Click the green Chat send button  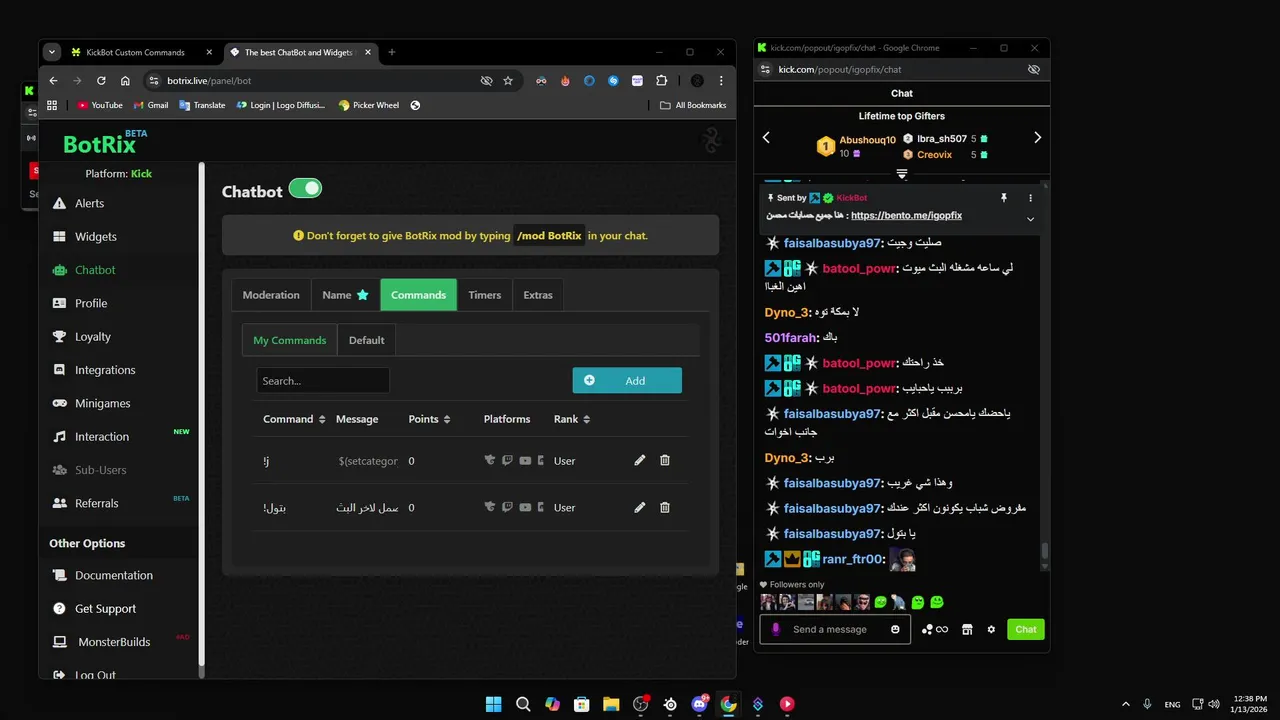[x=1026, y=629]
